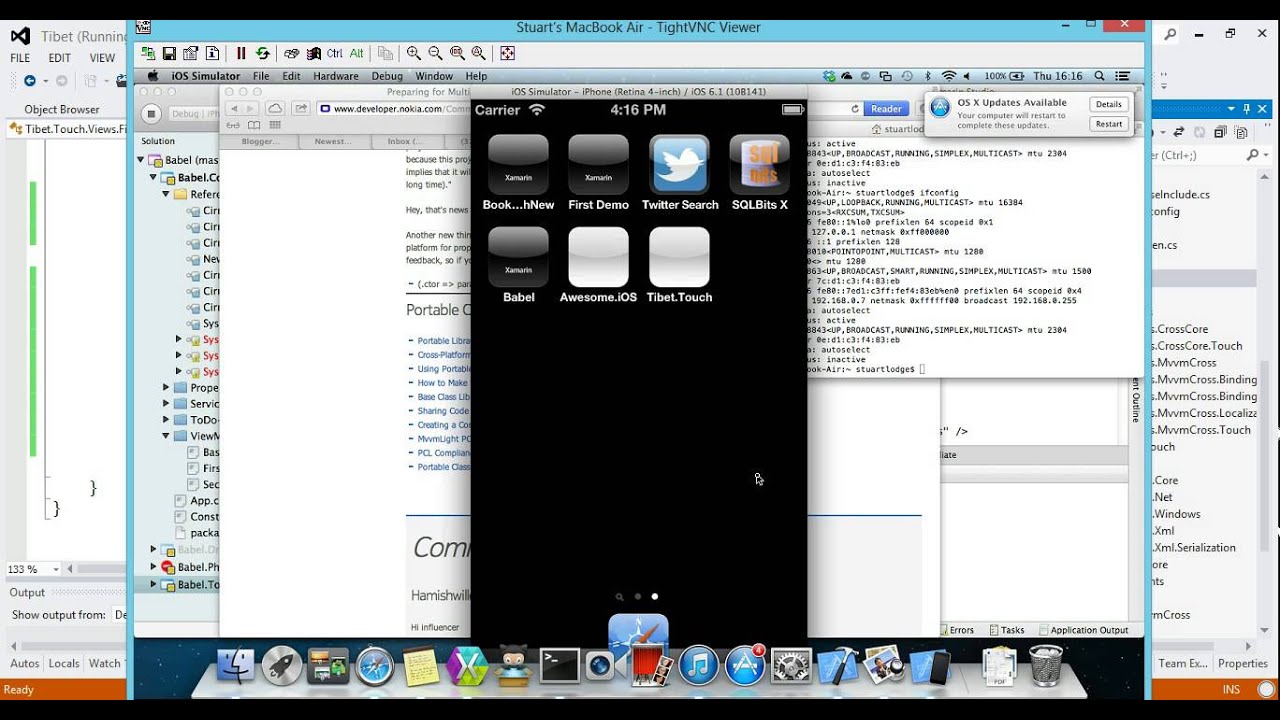This screenshot has width=1280, height=720.
Task: Expand the ToDo folder
Action: (166, 420)
